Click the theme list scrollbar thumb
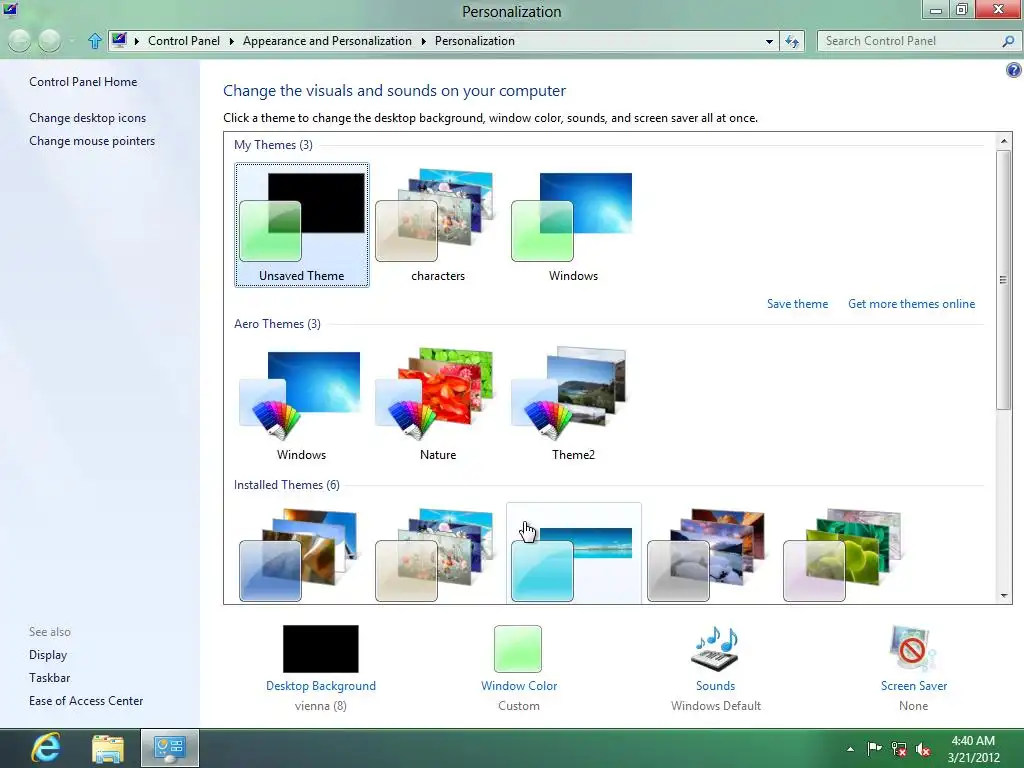Screen dimensions: 1024x768 pyautogui.click(x=1004, y=280)
